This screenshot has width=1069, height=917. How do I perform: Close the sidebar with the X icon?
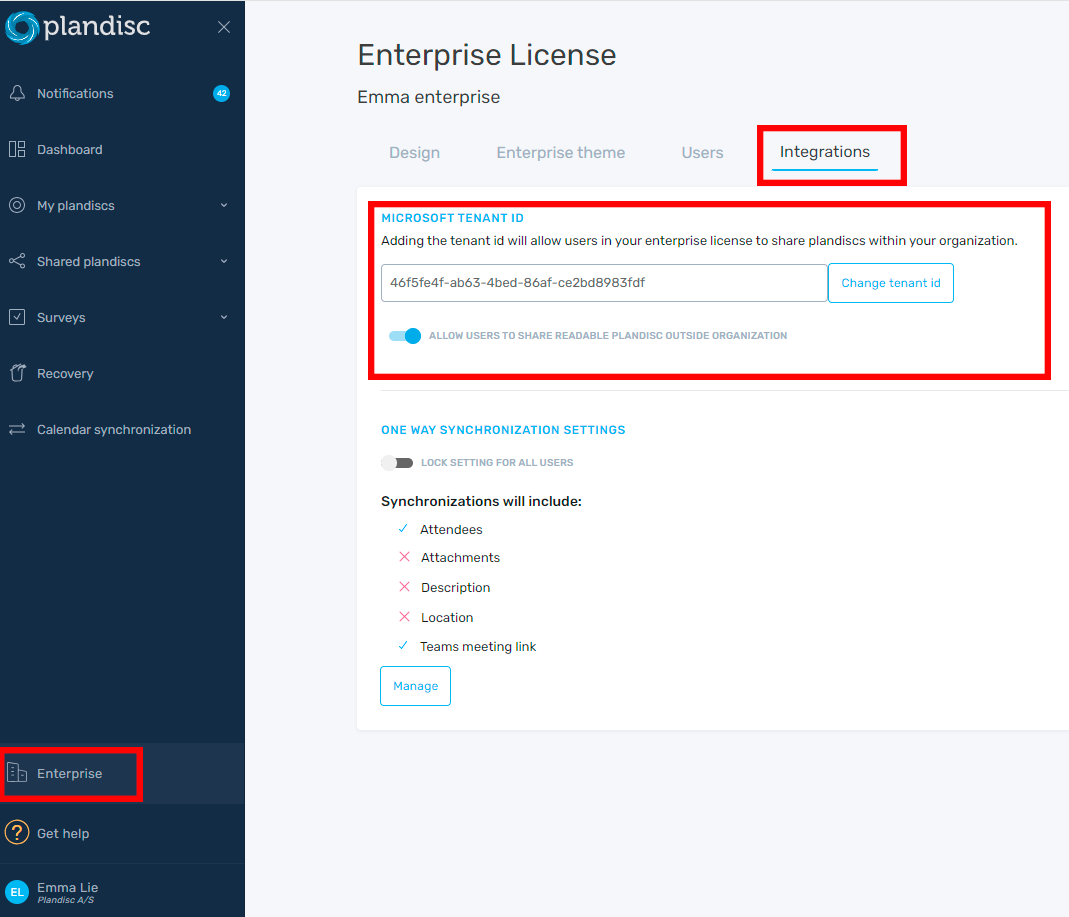(224, 27)
